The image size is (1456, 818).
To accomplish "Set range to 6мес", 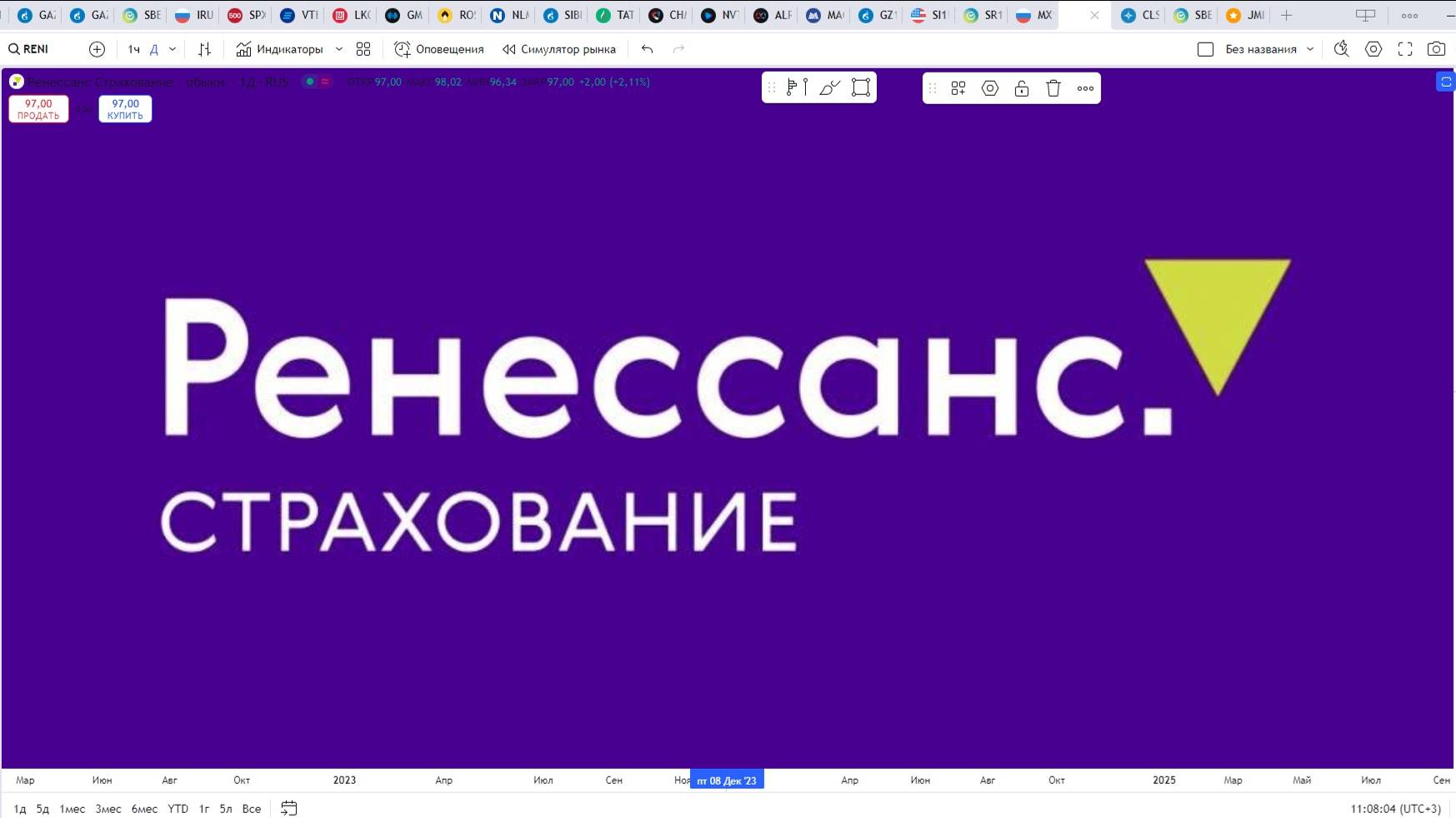I will [x=144, y=809].
